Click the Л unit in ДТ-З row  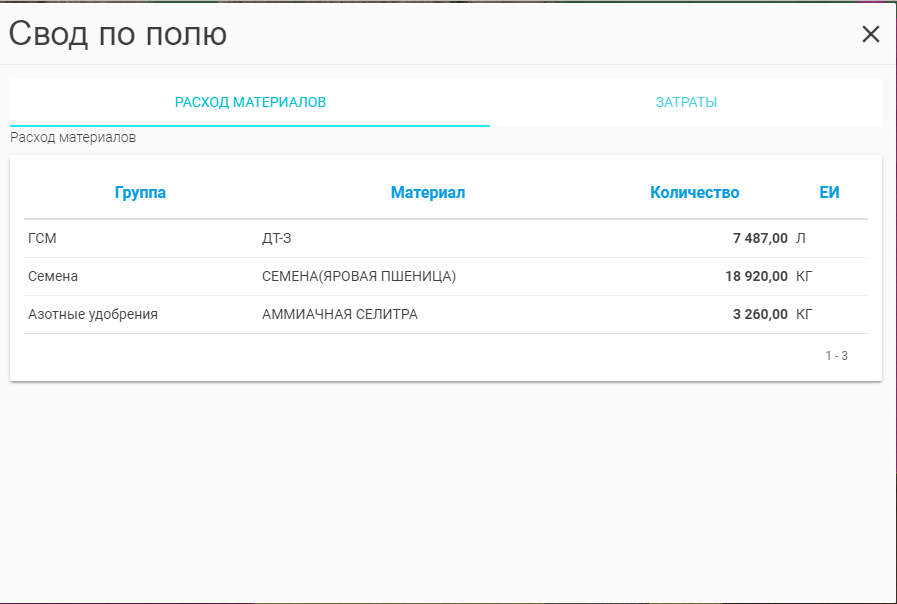(x=801, y=238)
